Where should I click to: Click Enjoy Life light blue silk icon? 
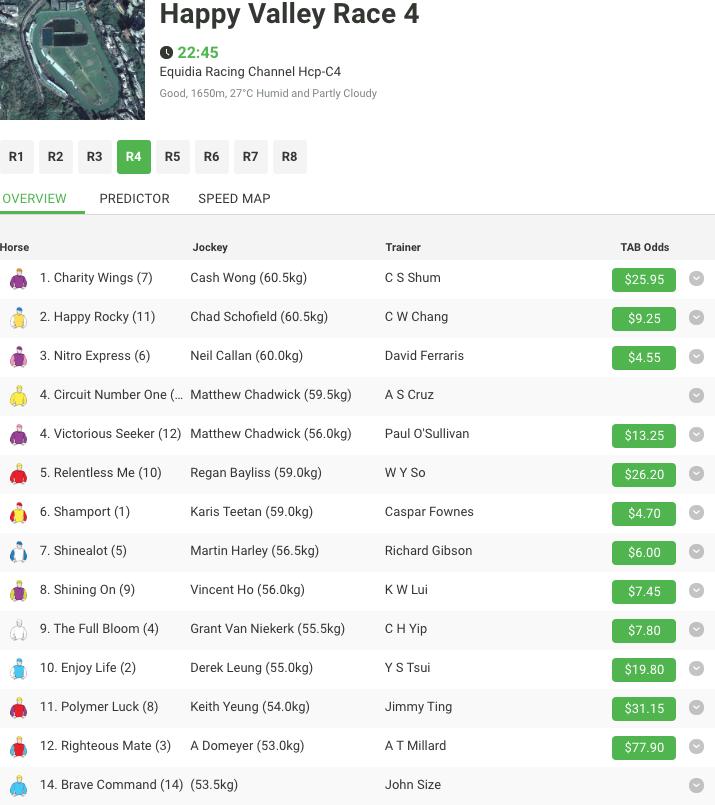(x=18, y=670)
